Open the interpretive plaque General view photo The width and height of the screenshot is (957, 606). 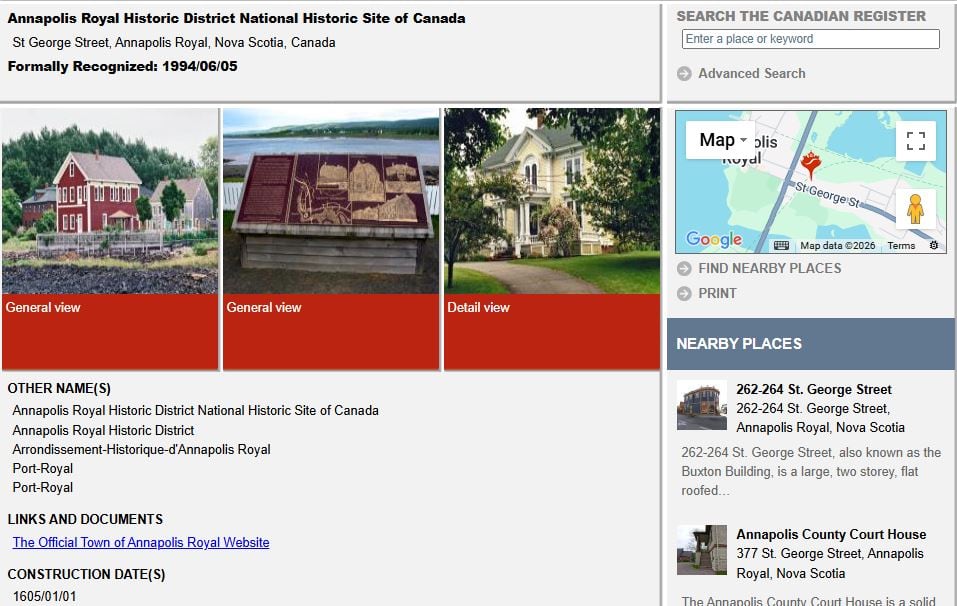point(331,200)
